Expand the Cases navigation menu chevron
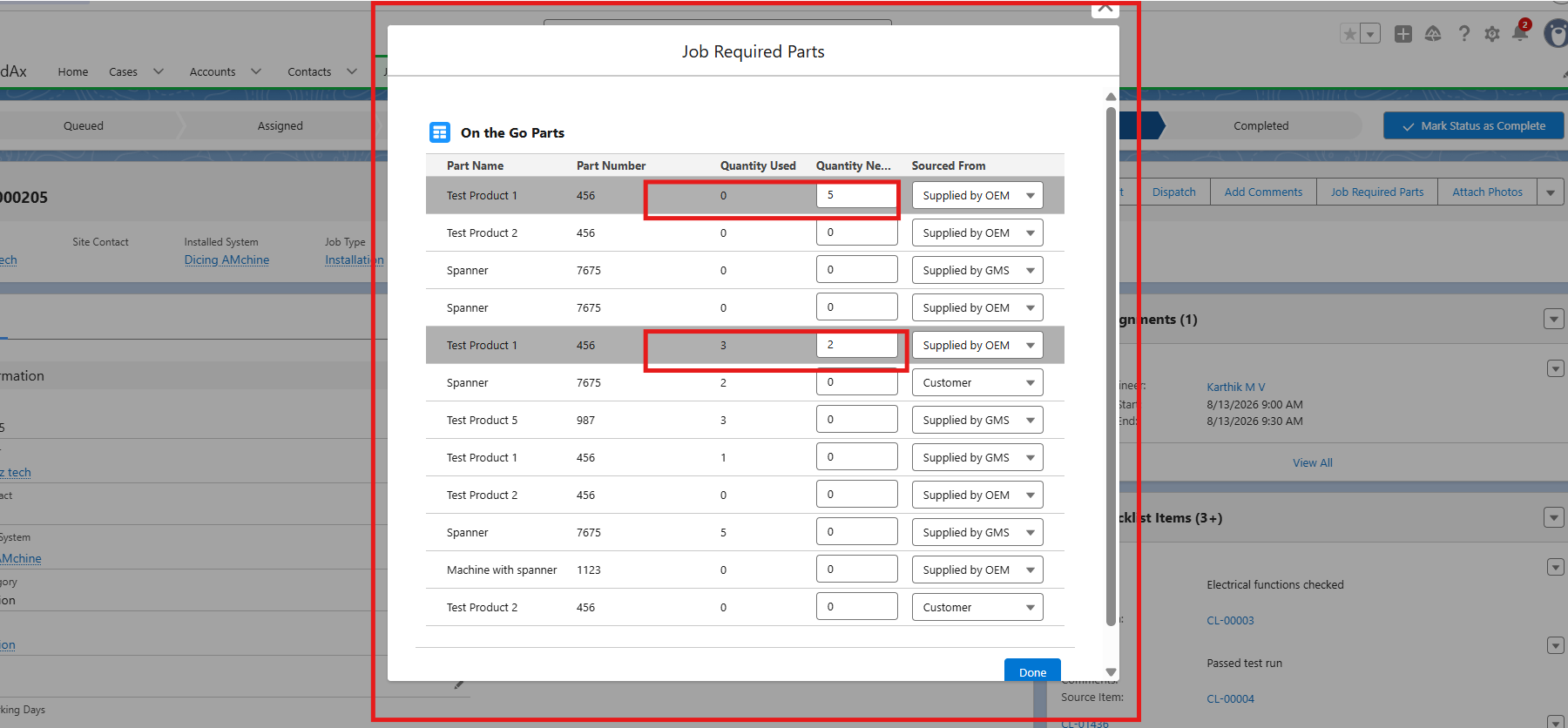The width and height of the screenshot is (1568, 728). pos(159,71)
